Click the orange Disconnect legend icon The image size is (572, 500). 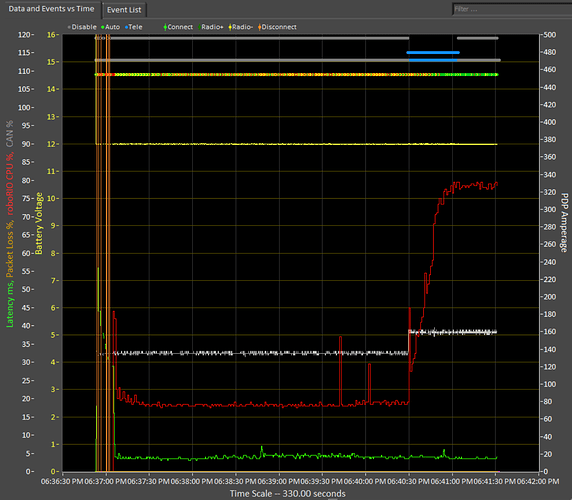(x=260, y=27)
